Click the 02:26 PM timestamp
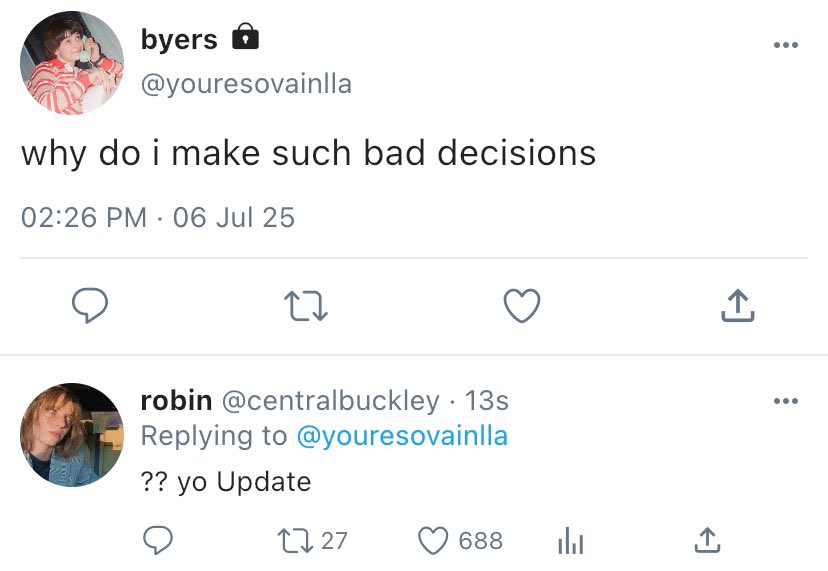828x571 pixels. pyautogui.click(x=84, y=217)
